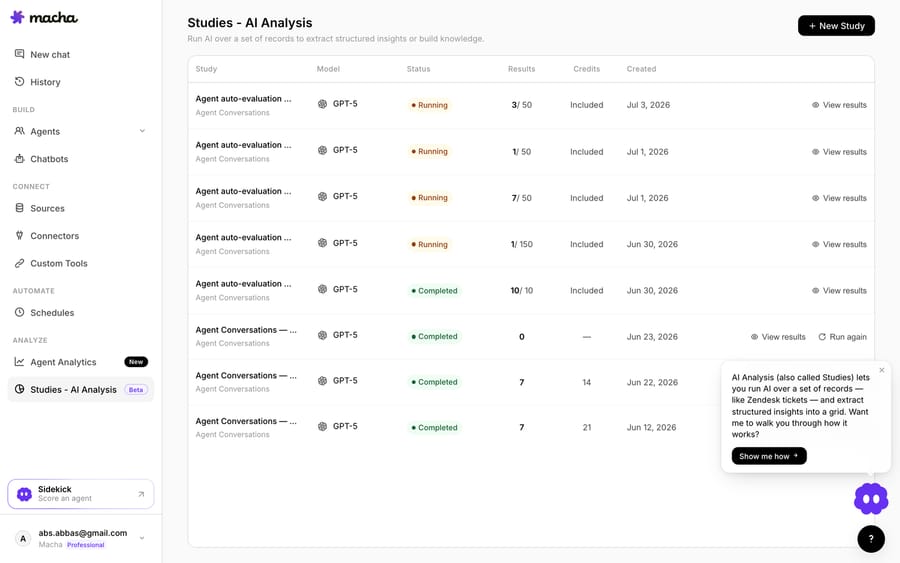Image resolution: width=900 pixels, height=563 pixels.
Task: Click the Custom Tools link icon
Action: 20,263
